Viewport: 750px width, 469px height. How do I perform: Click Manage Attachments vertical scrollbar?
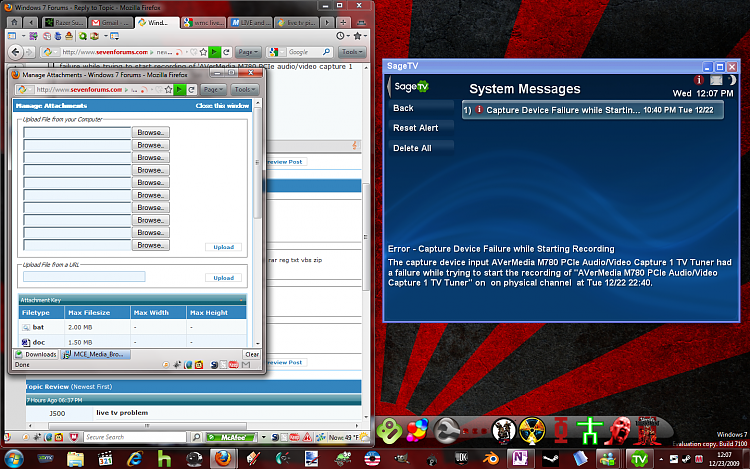click(x=257, y=163)
